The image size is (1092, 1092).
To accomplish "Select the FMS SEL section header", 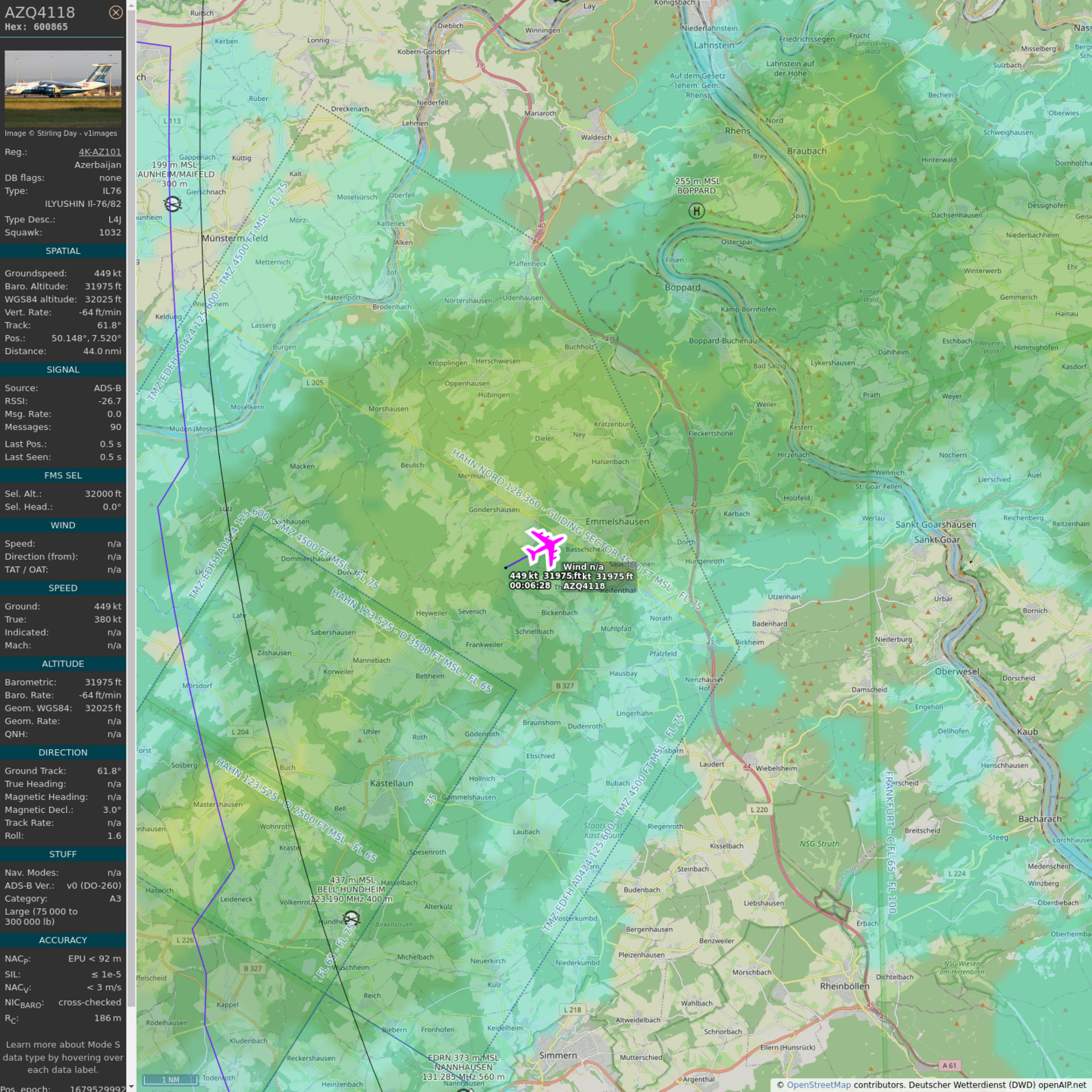I will [63, 475].
